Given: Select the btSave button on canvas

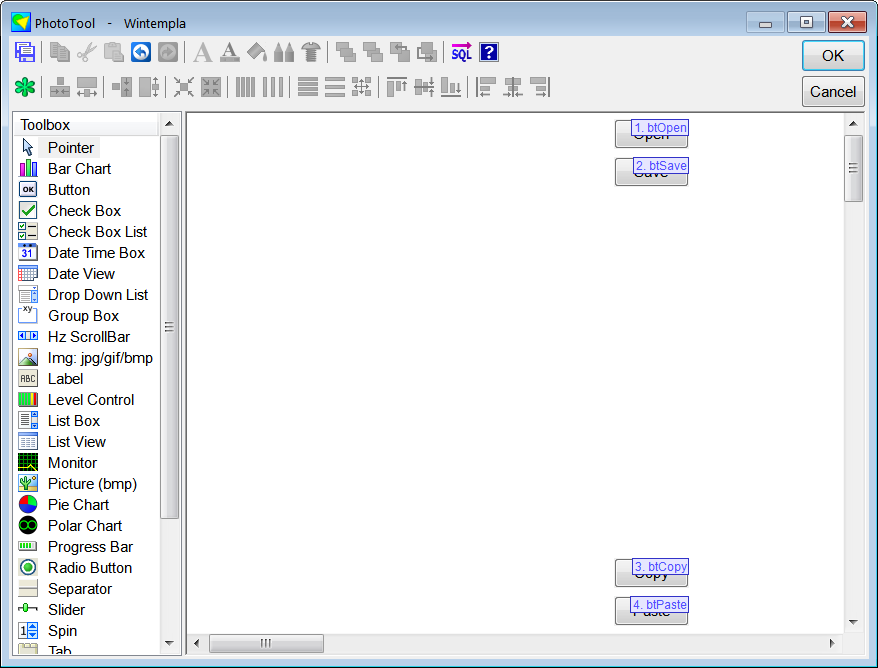Looking at the screenshot, I should pos(651,172).
